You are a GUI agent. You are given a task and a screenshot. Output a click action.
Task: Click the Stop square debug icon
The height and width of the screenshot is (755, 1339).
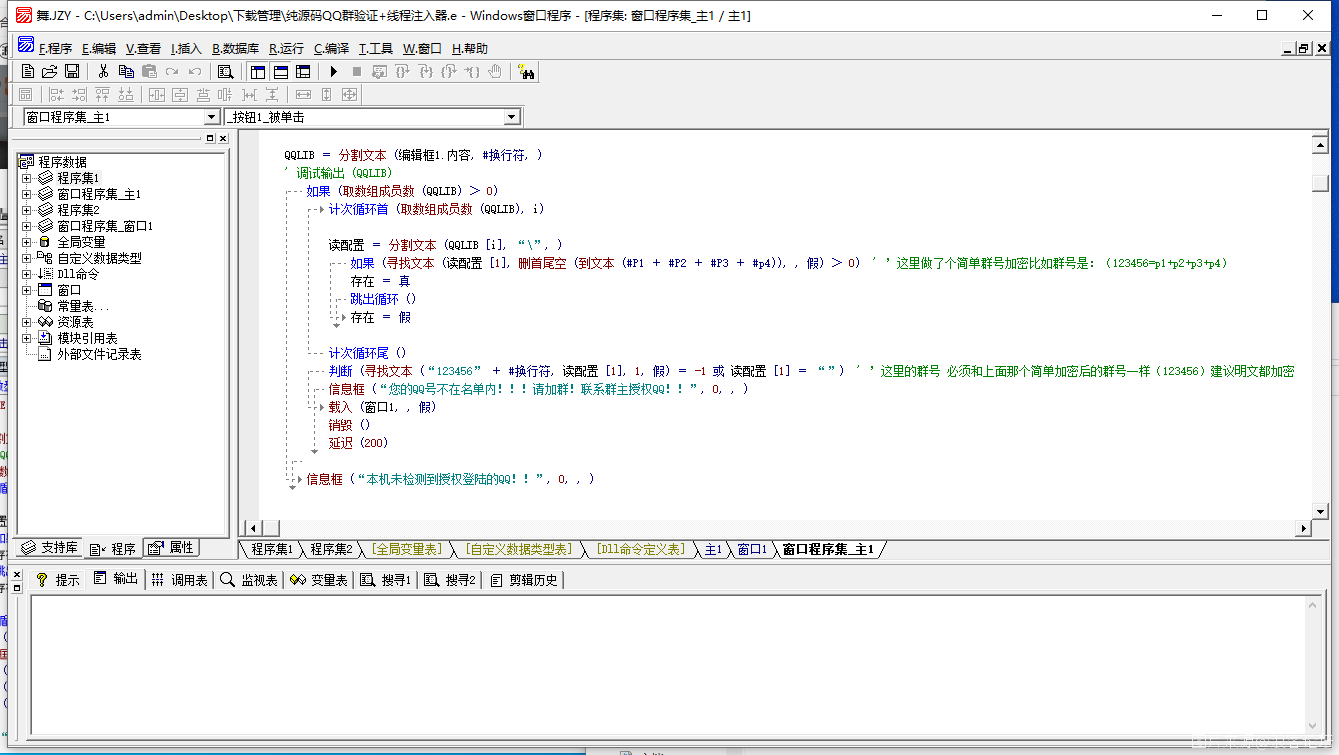357,71
